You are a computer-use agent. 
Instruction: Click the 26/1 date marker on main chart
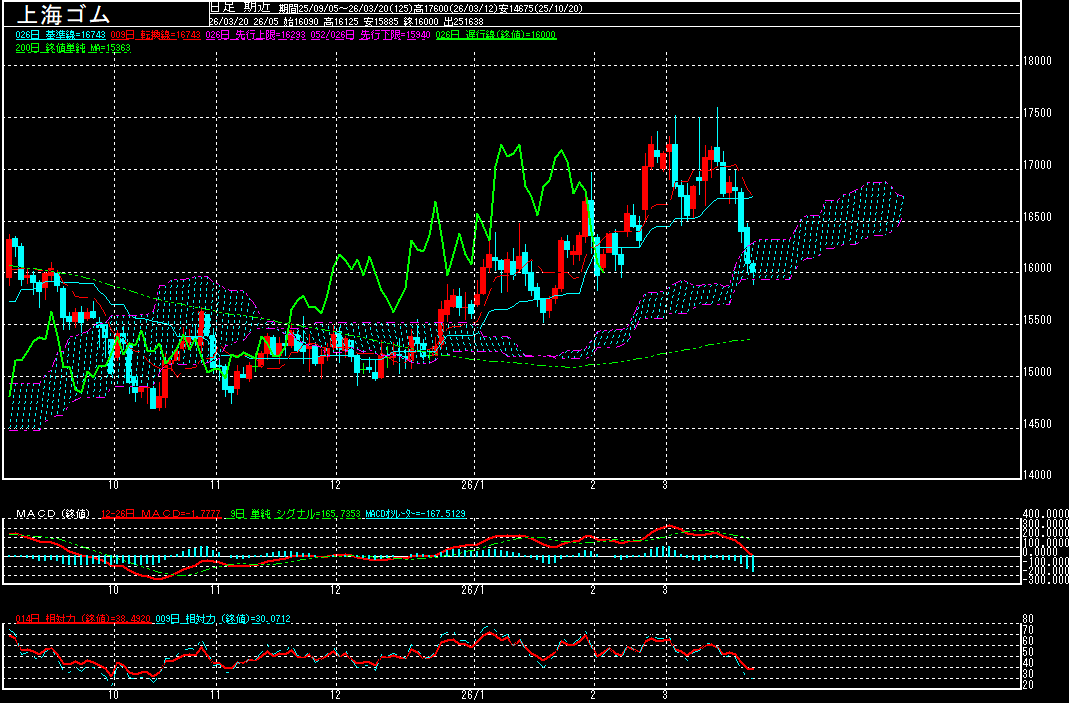point(473,483)
